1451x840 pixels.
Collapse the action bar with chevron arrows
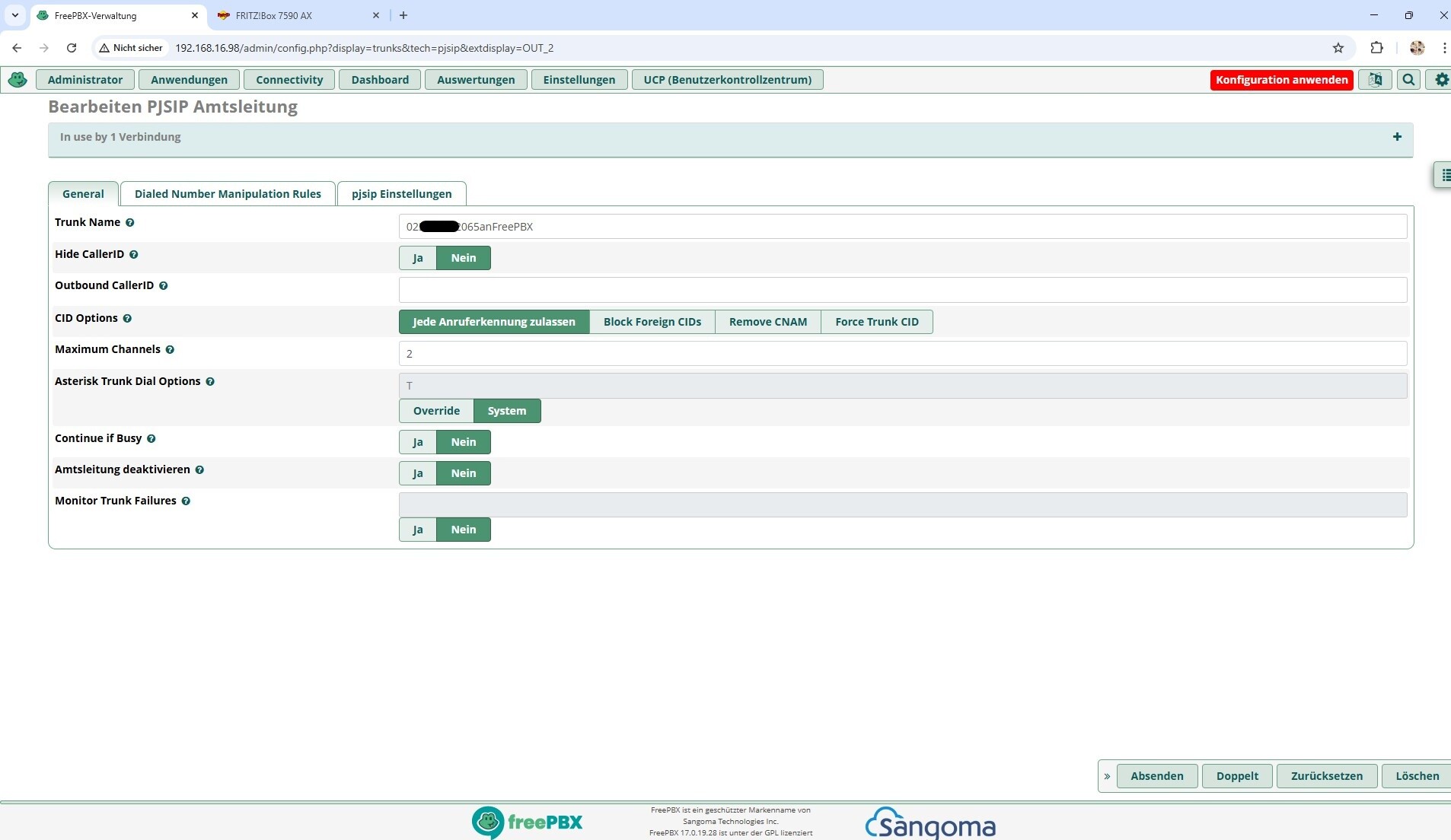1107,776
